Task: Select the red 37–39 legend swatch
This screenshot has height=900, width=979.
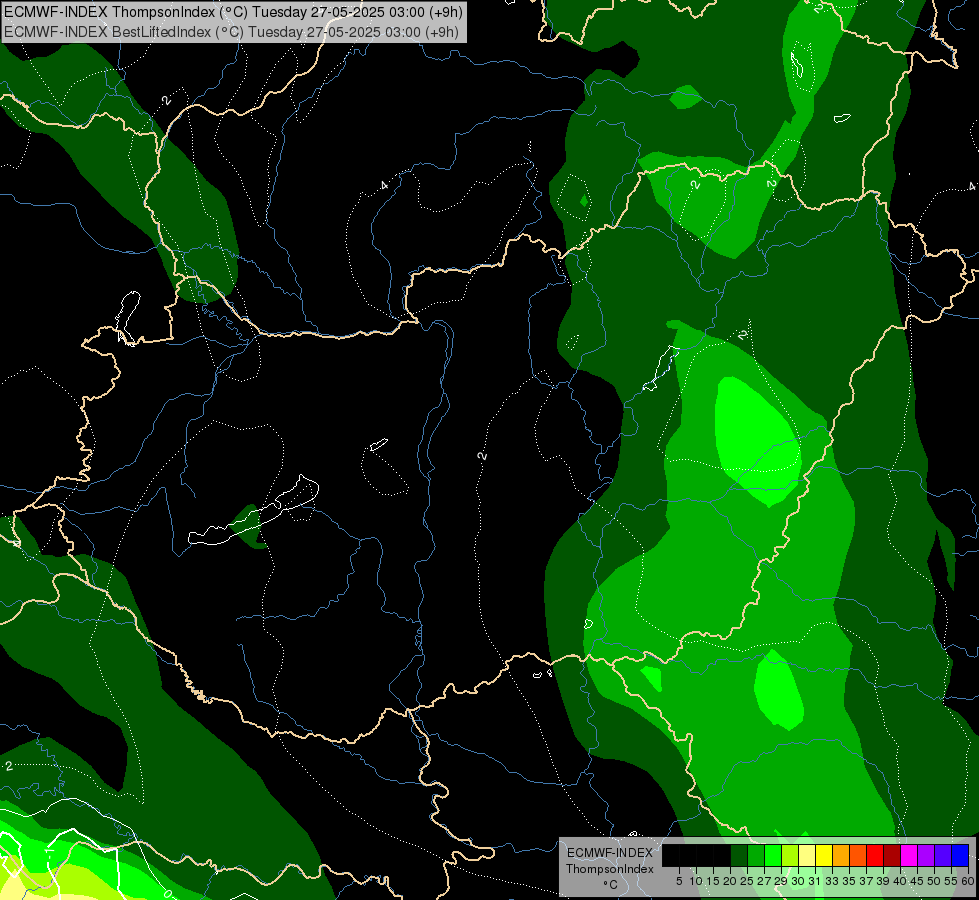Action: (x=875, y=855)
